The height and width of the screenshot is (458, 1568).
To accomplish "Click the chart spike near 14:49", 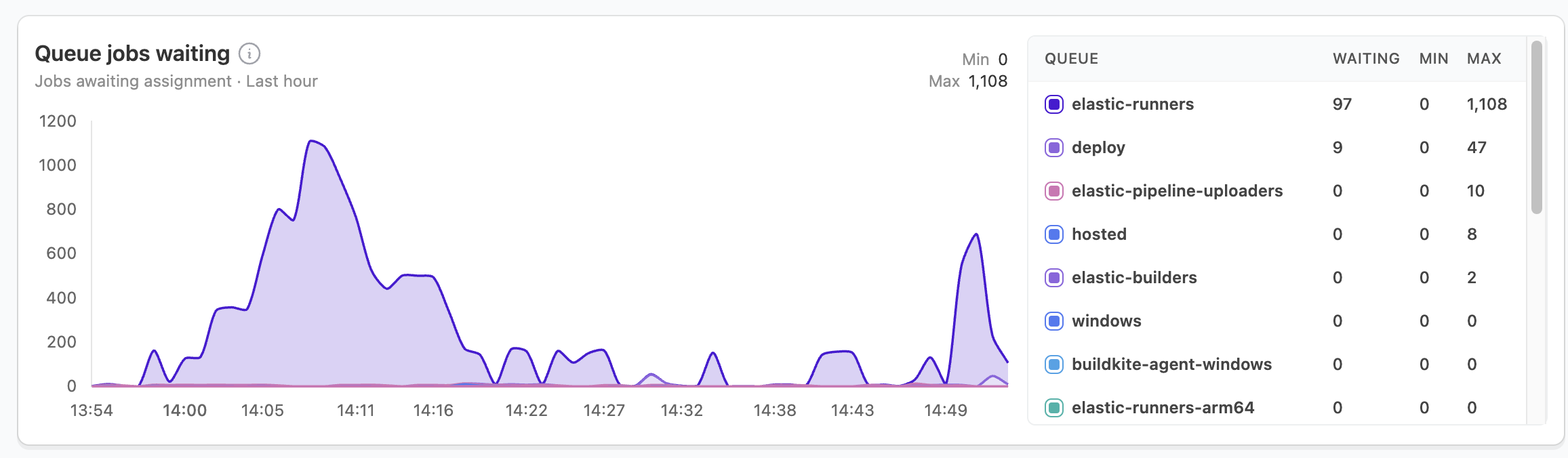I will (976, 235).
